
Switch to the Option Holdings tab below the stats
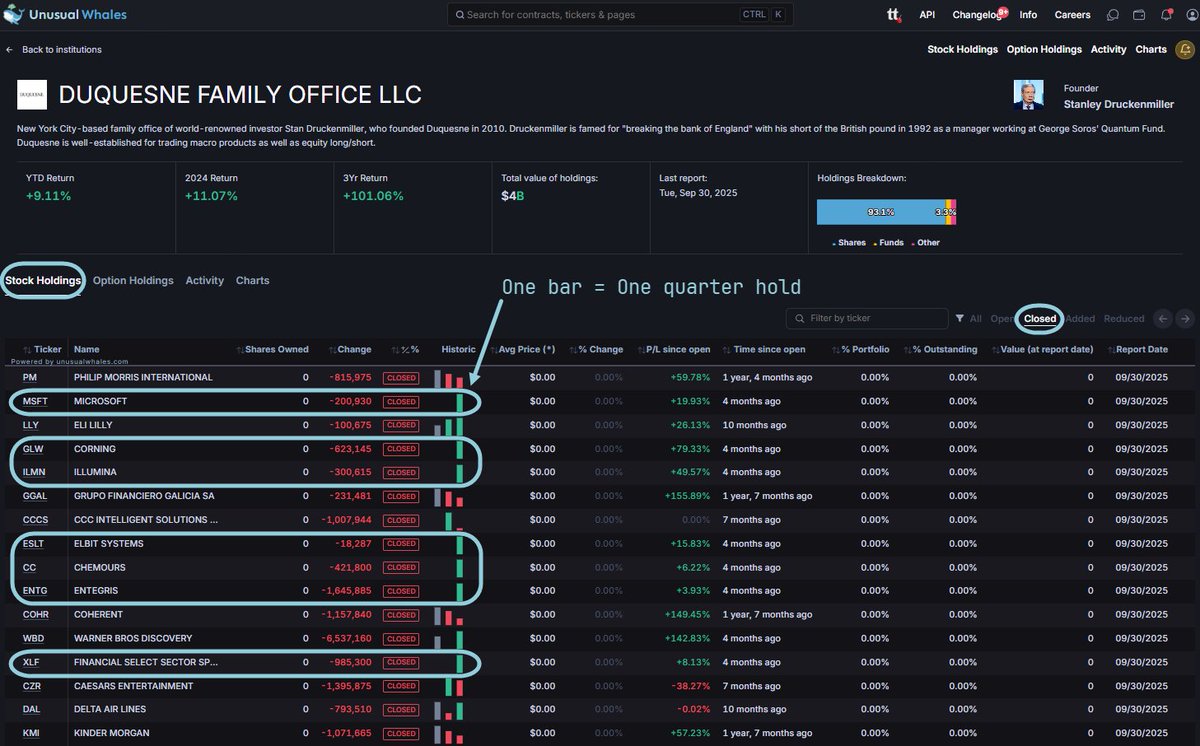click(133, 281)
